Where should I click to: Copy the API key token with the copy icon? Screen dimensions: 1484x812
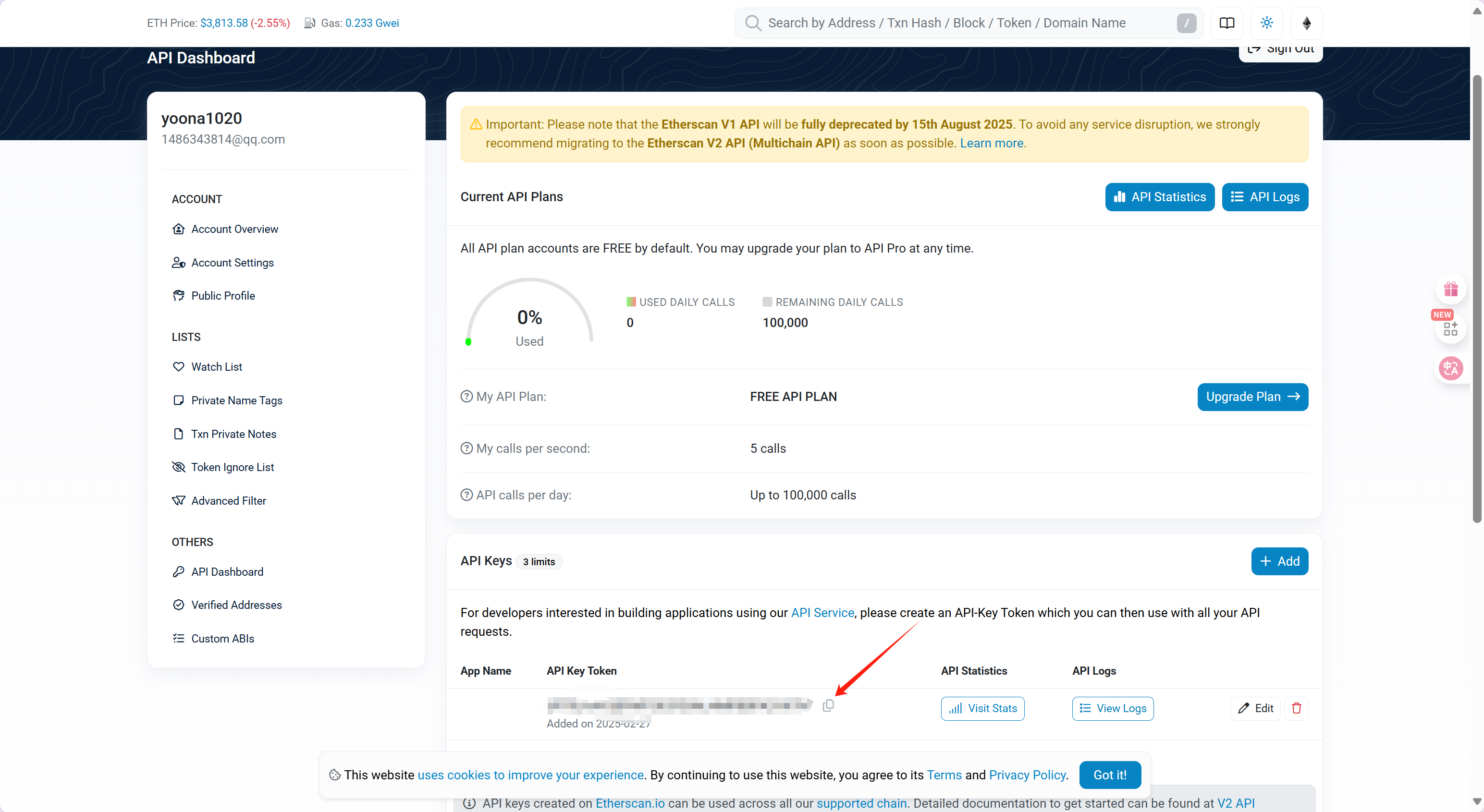[828, 705]
